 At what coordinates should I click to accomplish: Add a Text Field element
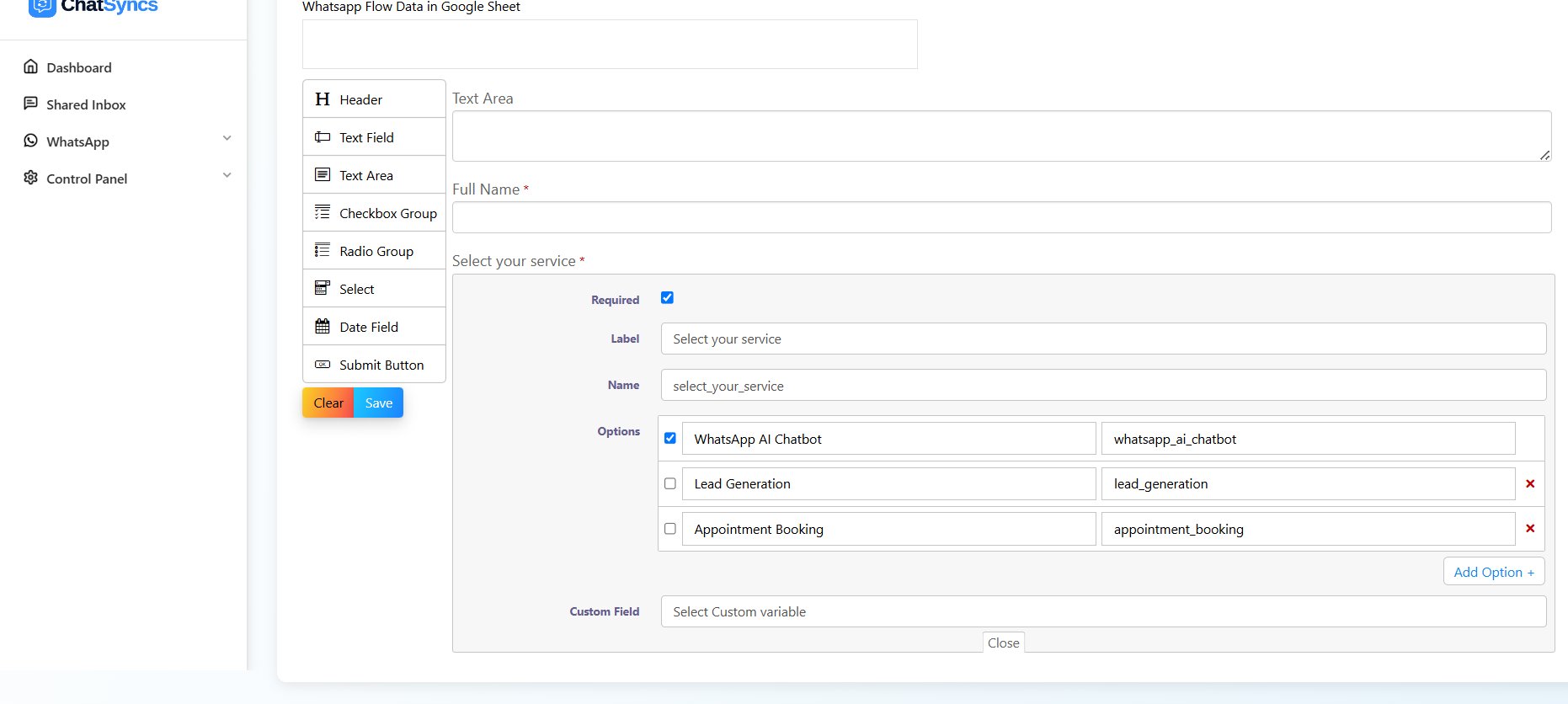click(x=374, y=137)
